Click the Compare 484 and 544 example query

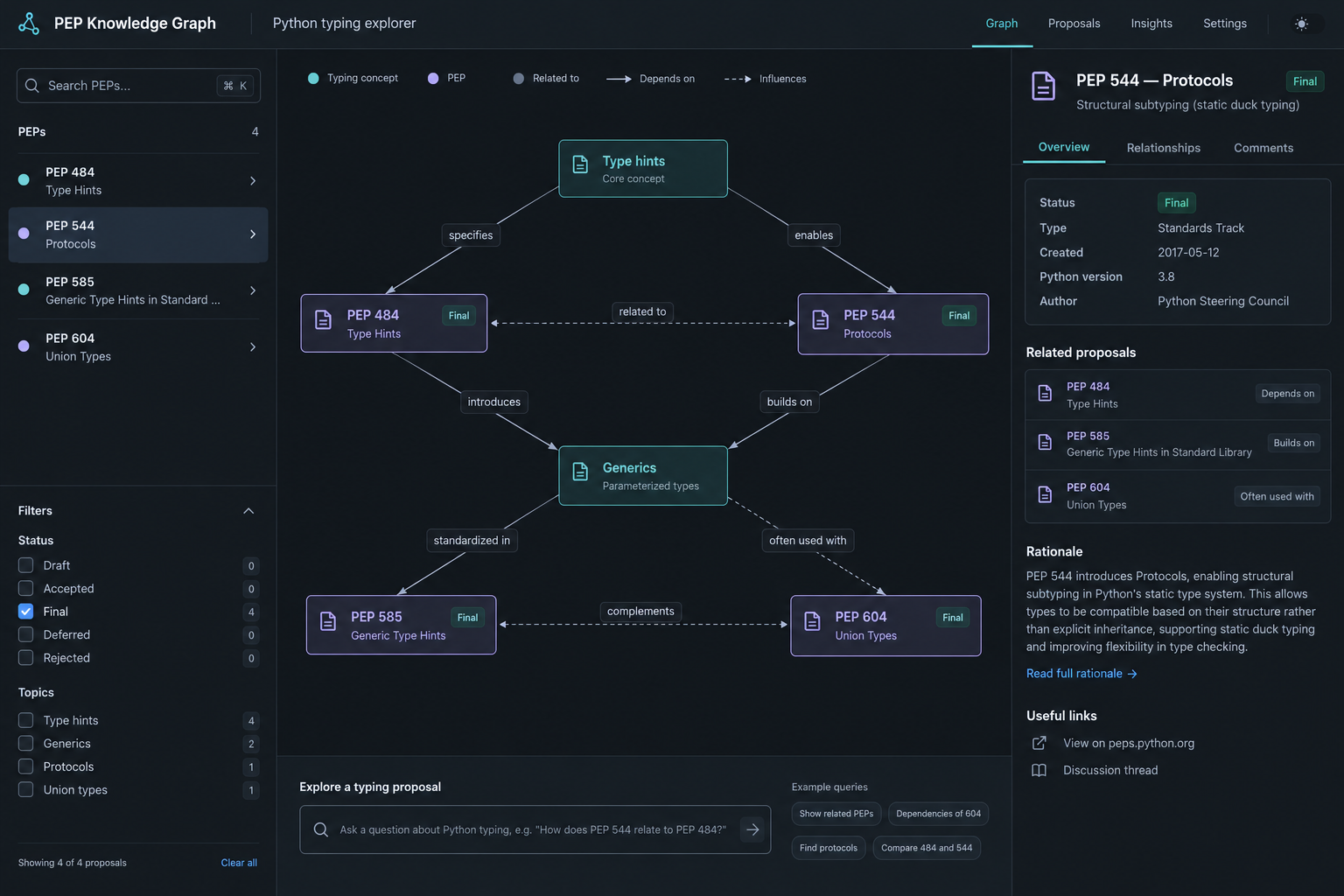(927, 848)
